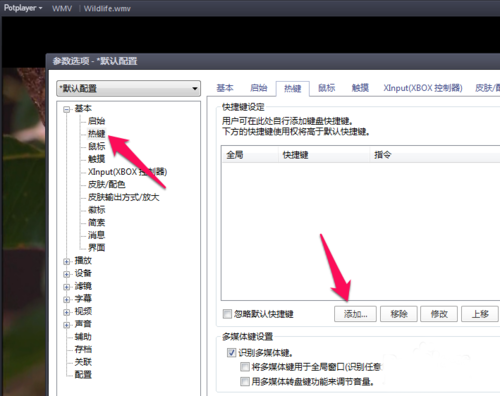Expand the 声音 tree node

point(67,325)
